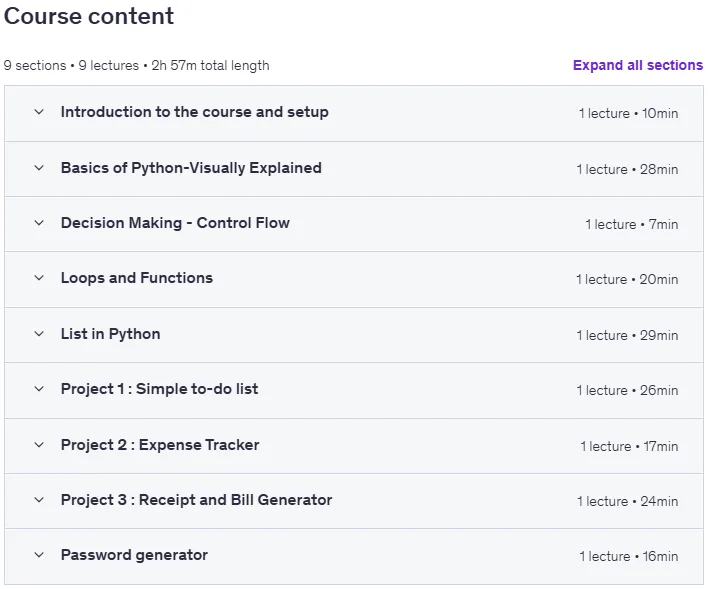Select the Introduction to the course and setup title
The image size is (708, 589).
(195, 112)
